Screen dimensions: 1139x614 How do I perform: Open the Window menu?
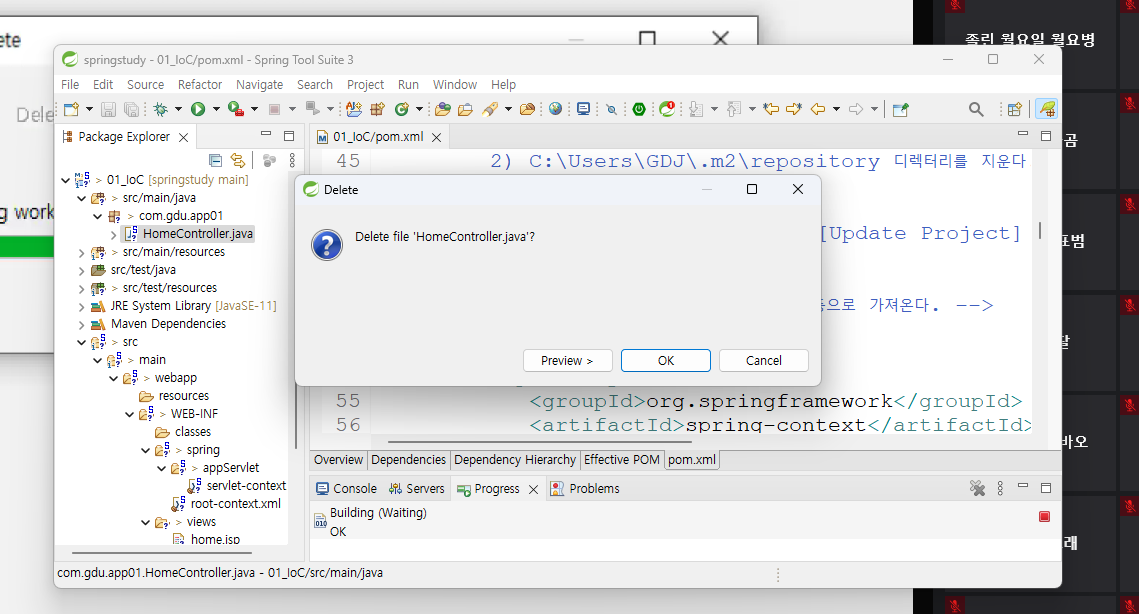(455, 85)
